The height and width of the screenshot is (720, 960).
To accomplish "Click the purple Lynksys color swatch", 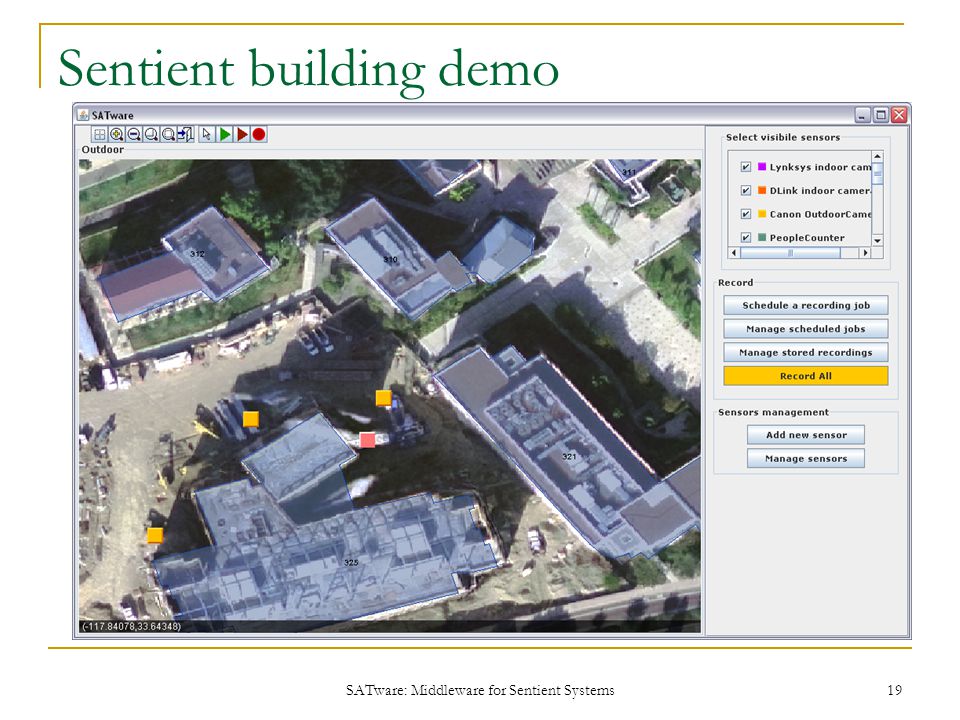I will tap(762, 167).
